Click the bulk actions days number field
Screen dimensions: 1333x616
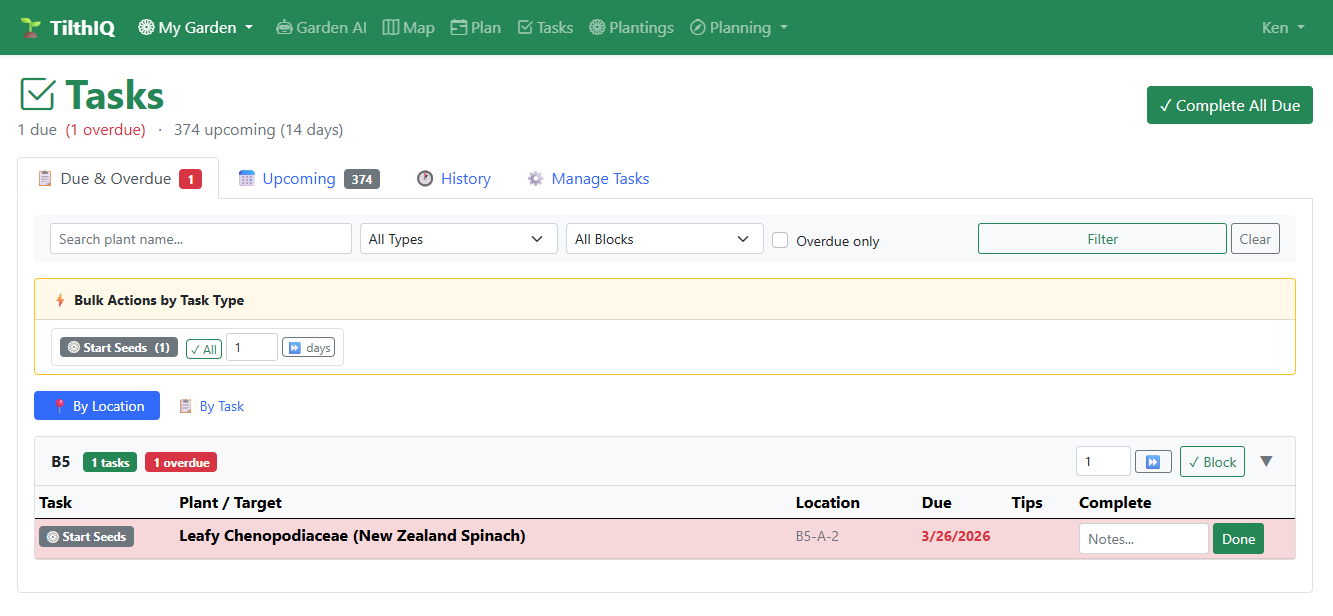pyautogui.click(x=252, y=347)
